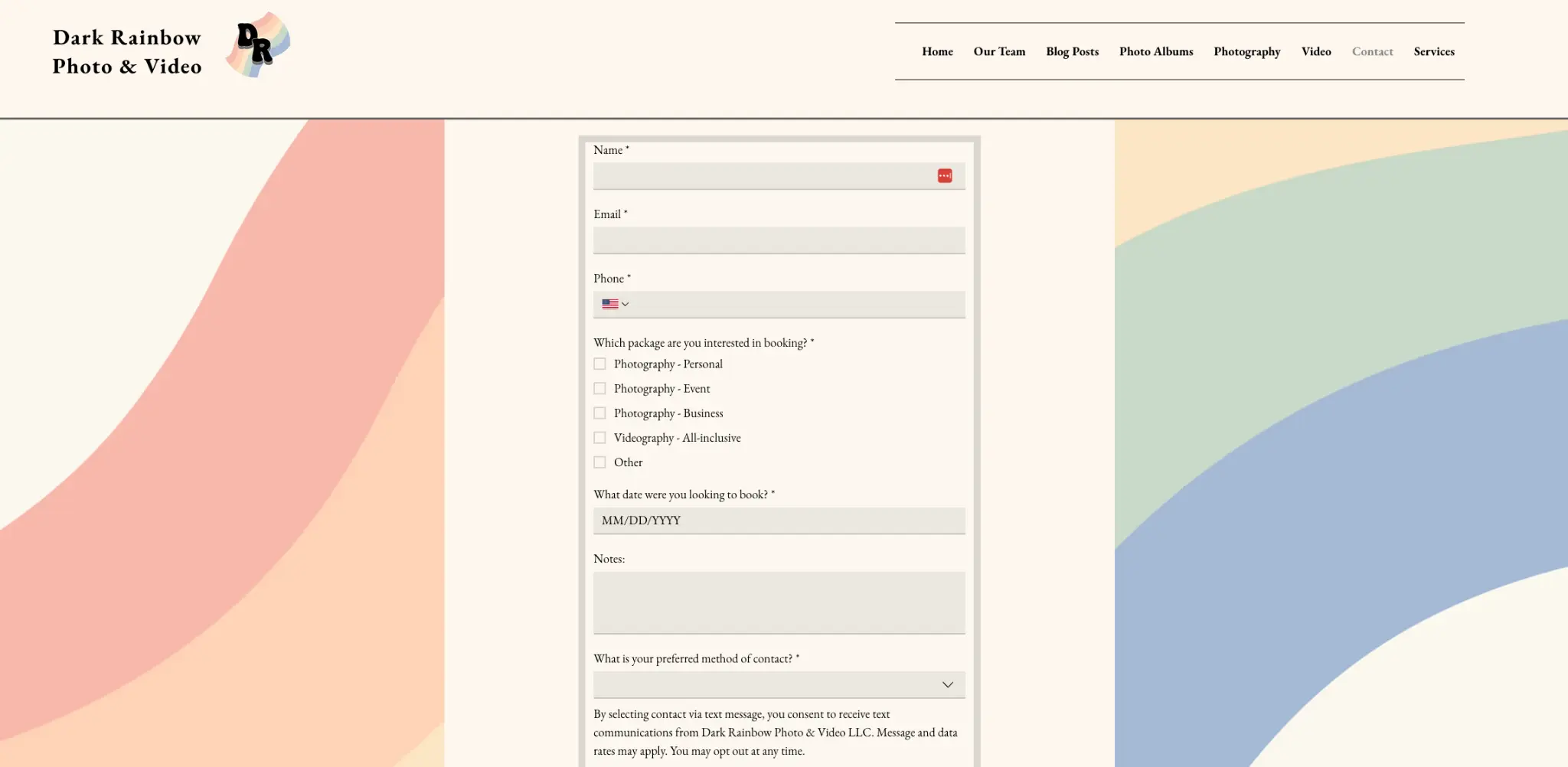1568x767 pixels.
Task: Click the Dark Rainbow DR logo icon
Action: pos(258,44)
